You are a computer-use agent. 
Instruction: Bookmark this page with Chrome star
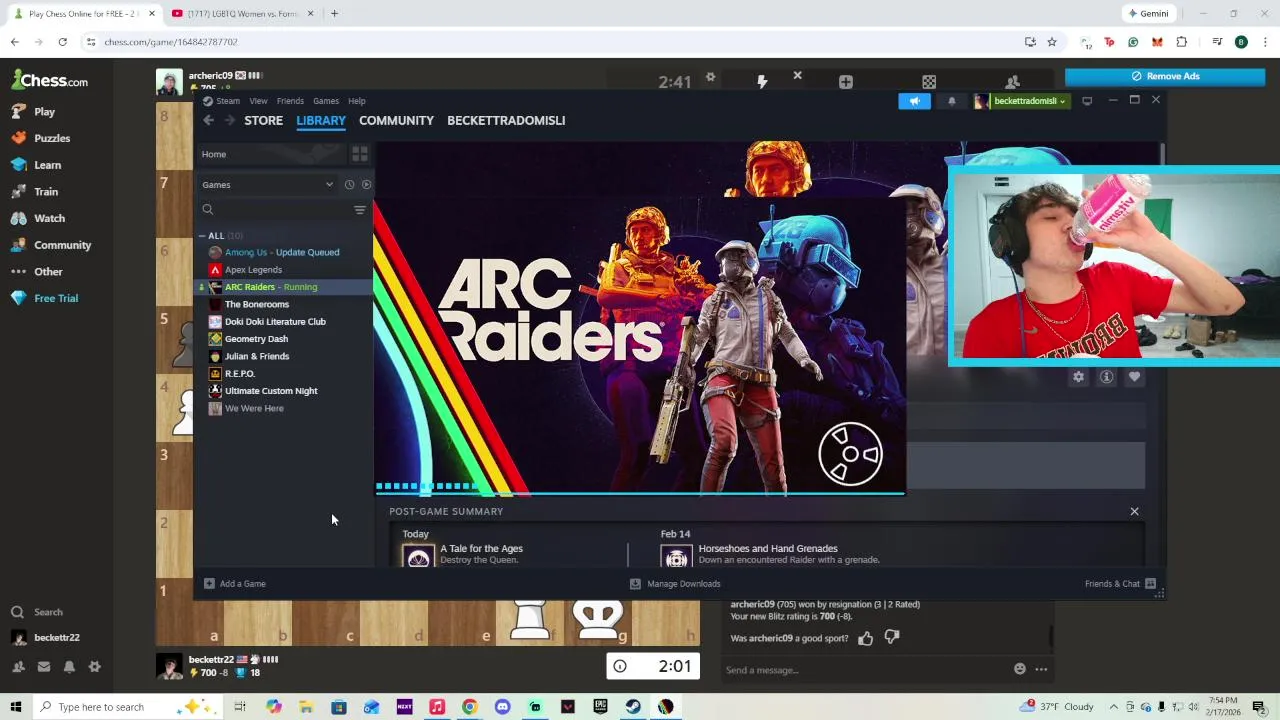(x=1052, y=42)
